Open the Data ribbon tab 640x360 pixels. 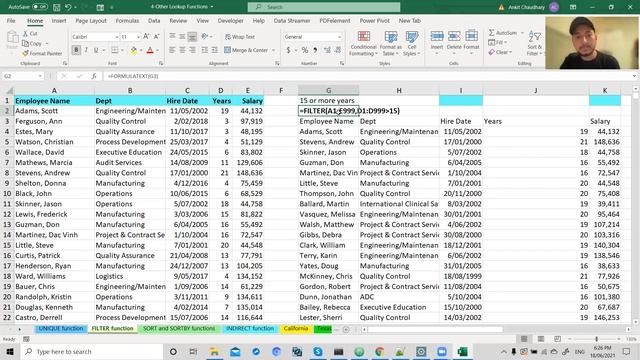coord(154,20)
